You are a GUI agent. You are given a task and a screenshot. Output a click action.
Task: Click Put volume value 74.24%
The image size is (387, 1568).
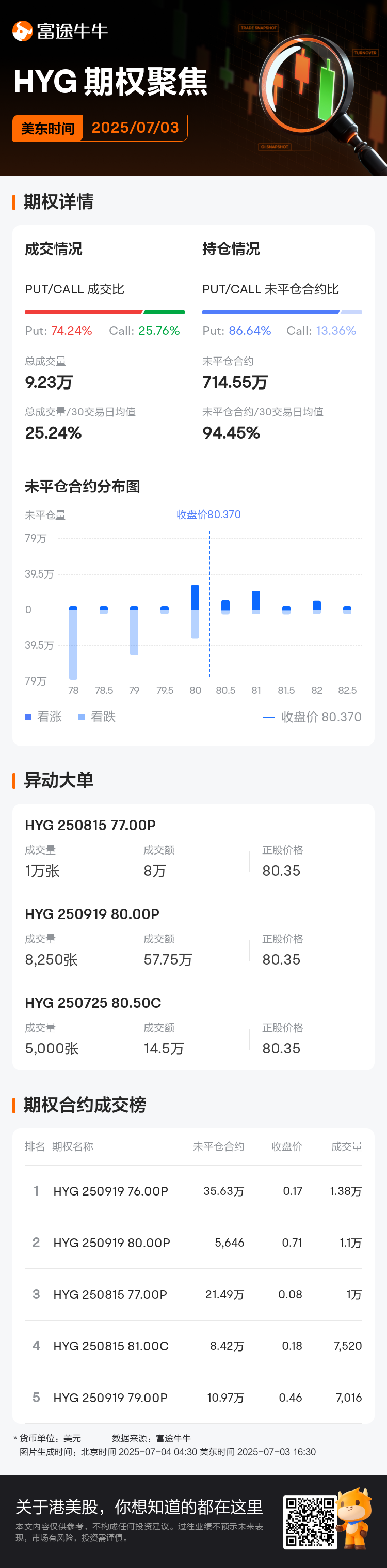pos(72,331)
